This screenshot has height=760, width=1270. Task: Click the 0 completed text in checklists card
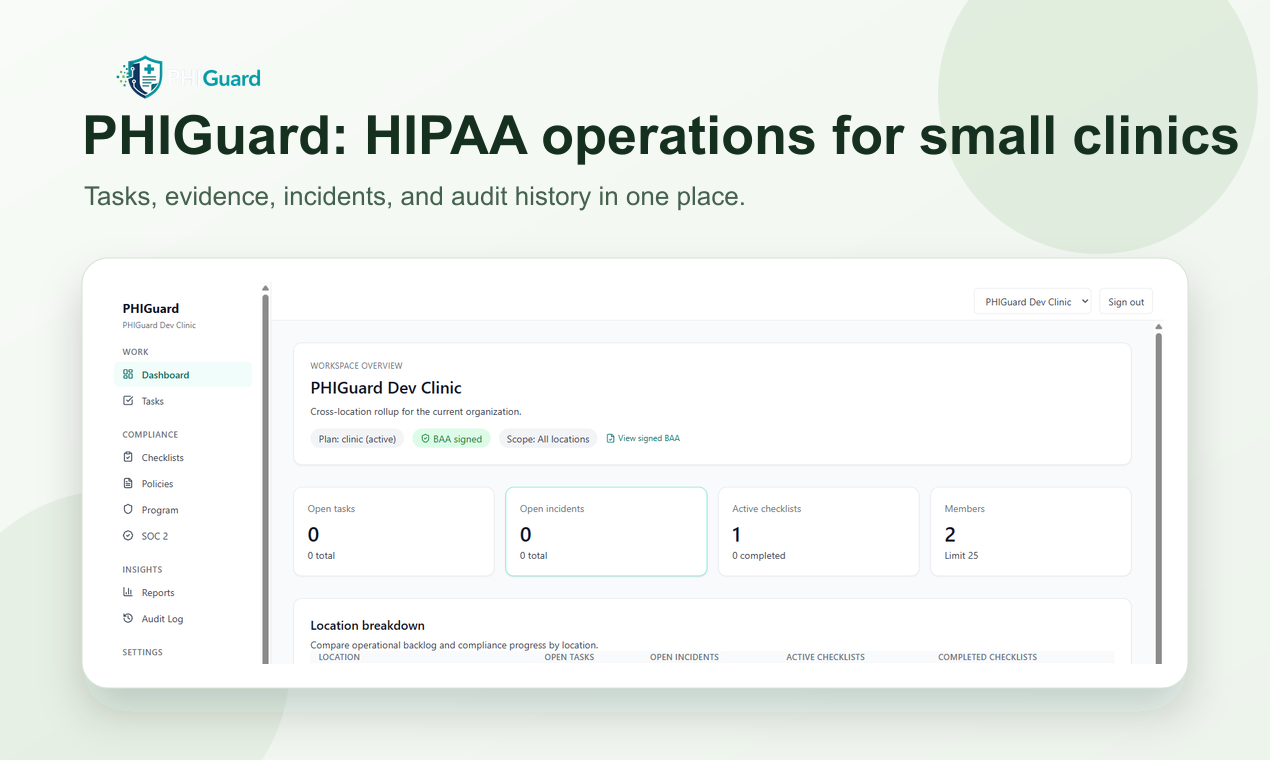tap(758, 555)
